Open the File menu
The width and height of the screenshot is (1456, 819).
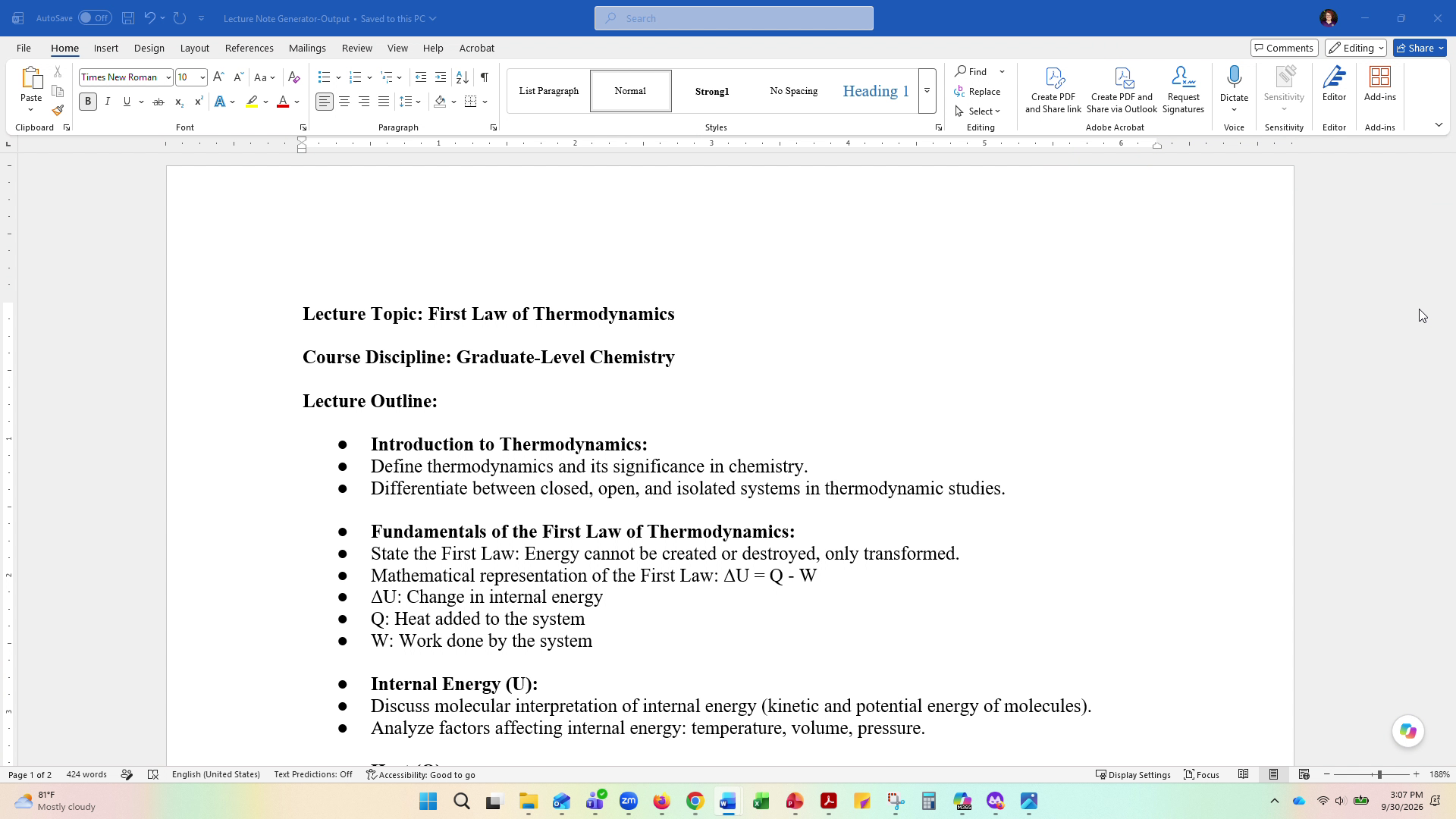click(x=24, y=48)
